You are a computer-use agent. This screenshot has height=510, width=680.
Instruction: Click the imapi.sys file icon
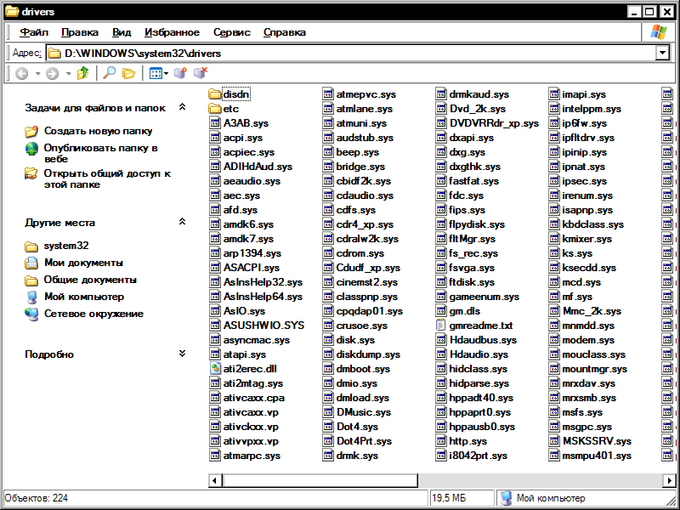coord(554,94)
